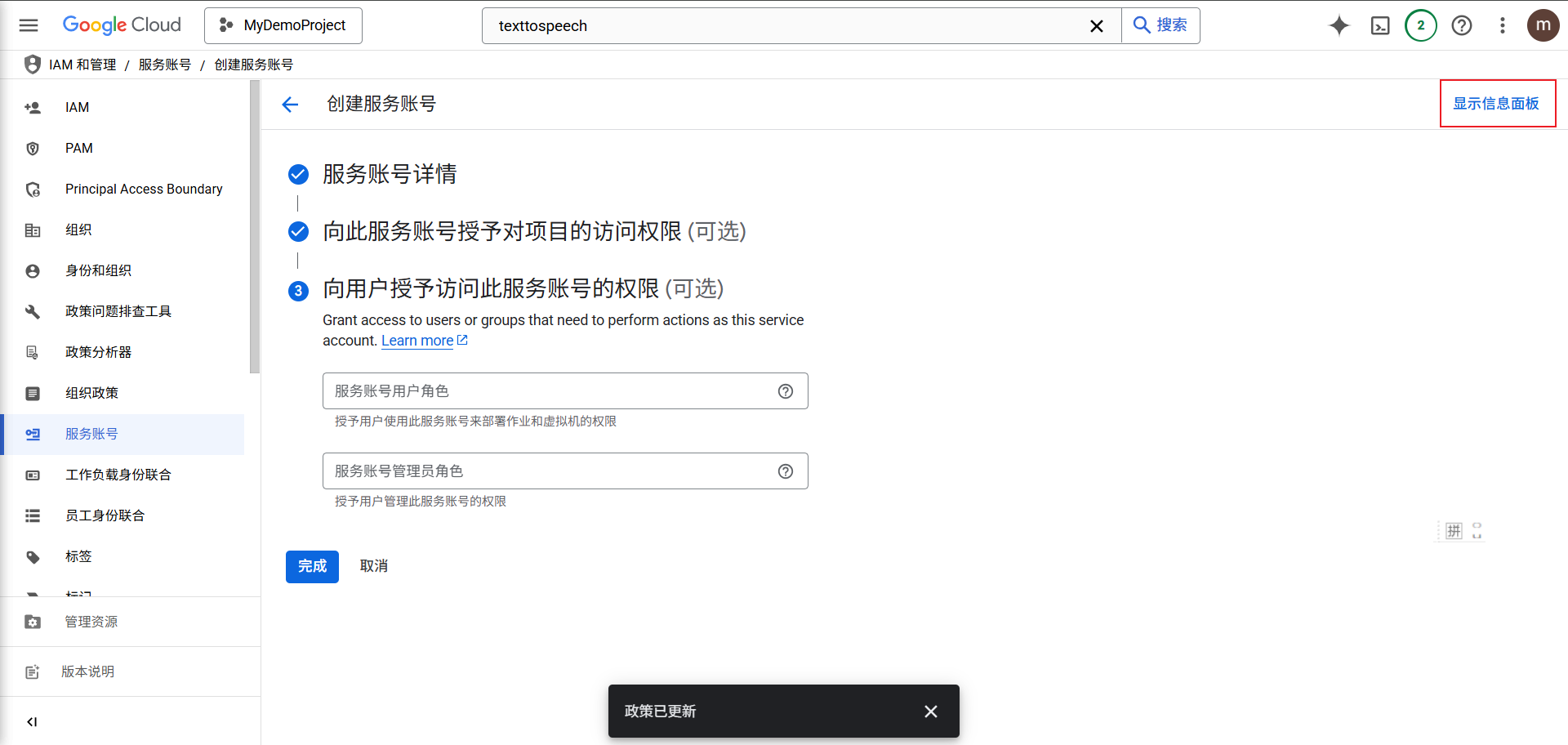Open the three-dot more options icon

click(x=1503, y=25)
